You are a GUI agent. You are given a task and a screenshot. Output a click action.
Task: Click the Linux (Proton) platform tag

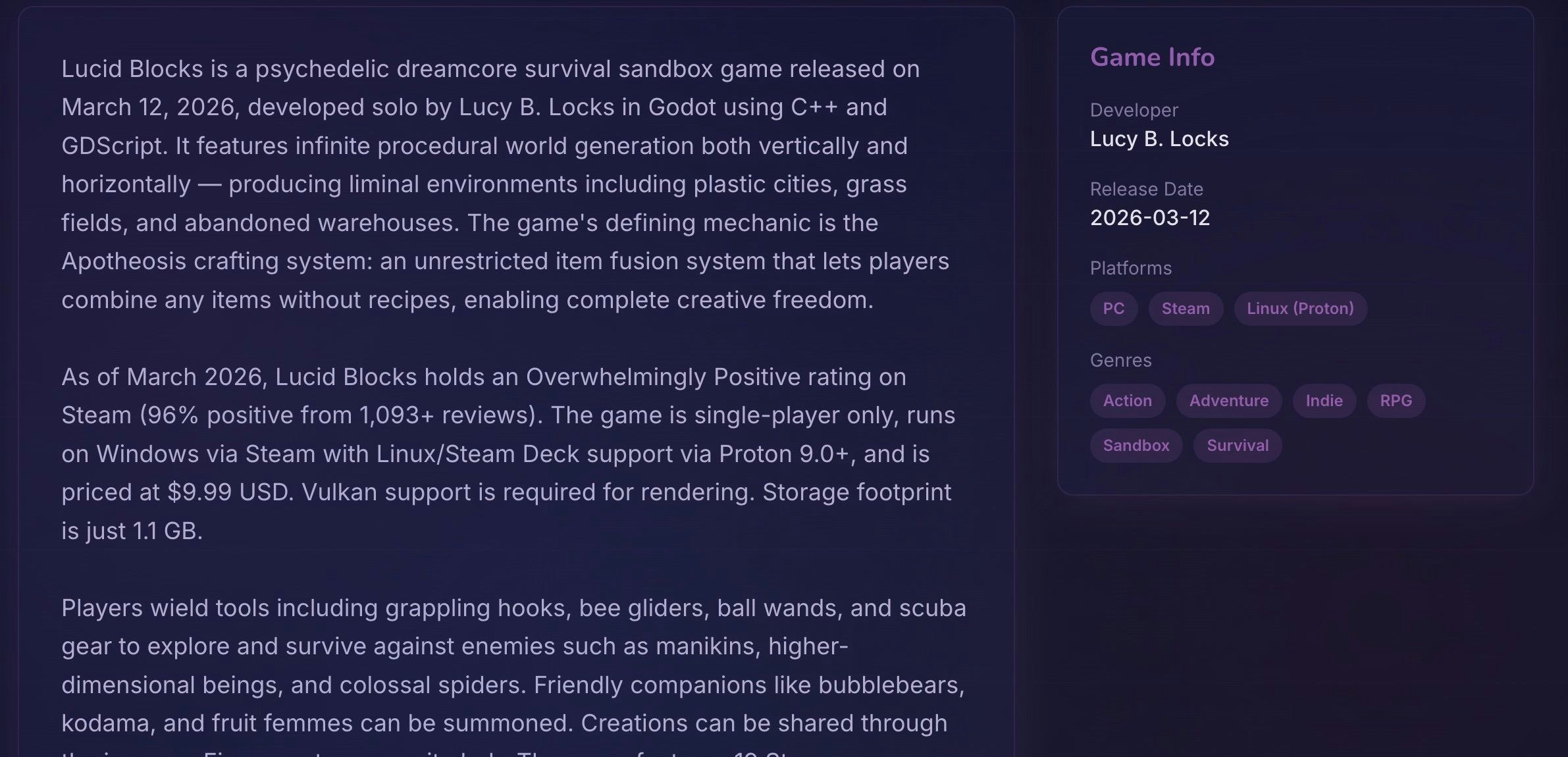click(1300, 308)
